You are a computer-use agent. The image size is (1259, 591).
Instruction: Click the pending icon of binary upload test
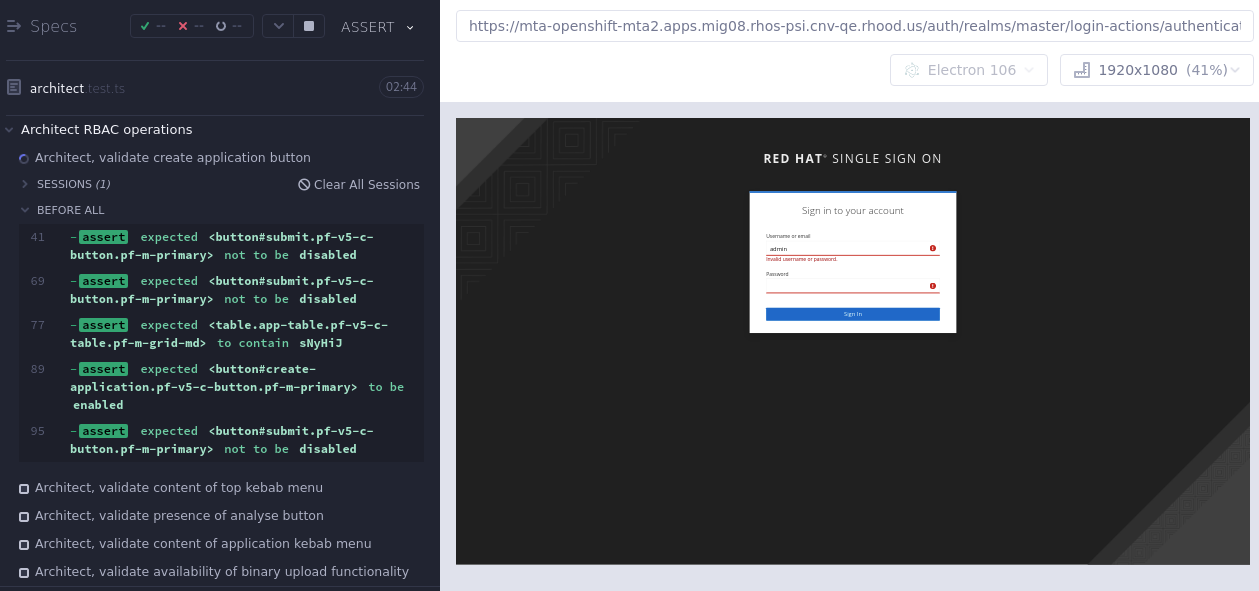click(24, 573)
